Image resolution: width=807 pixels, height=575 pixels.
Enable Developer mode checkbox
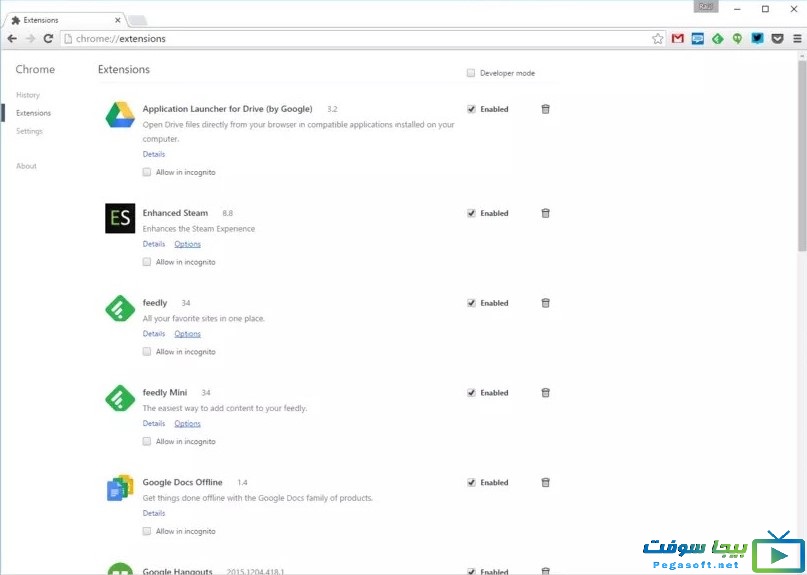click(471, 73)
